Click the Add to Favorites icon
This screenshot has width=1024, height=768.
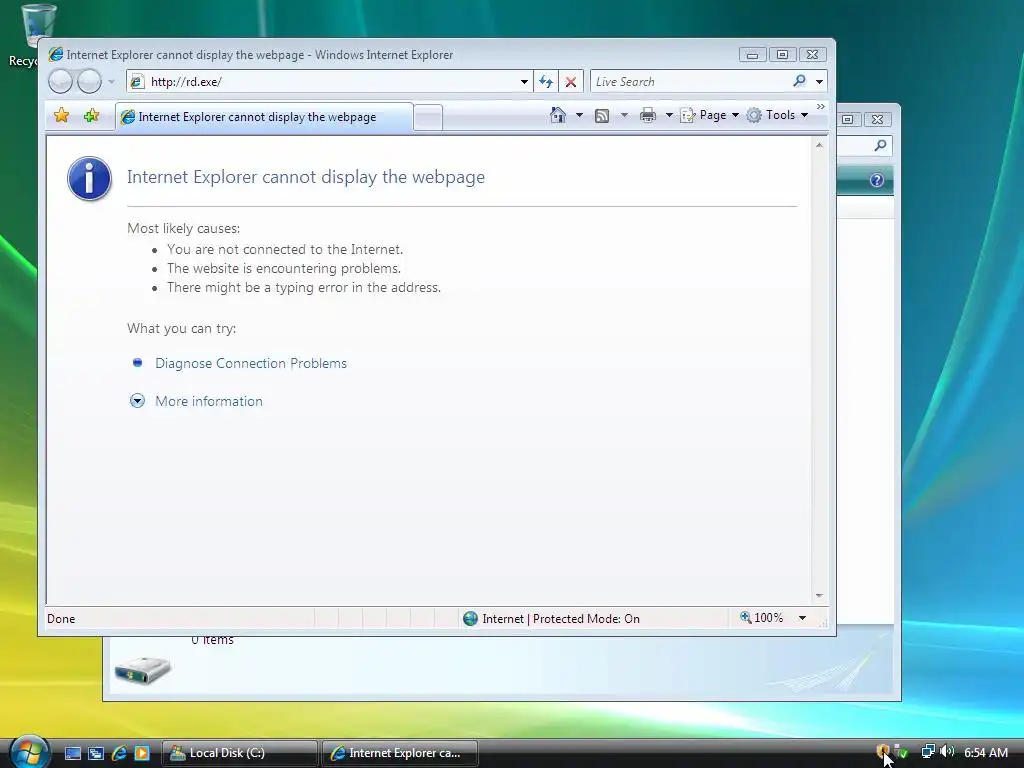pos(91,116)
